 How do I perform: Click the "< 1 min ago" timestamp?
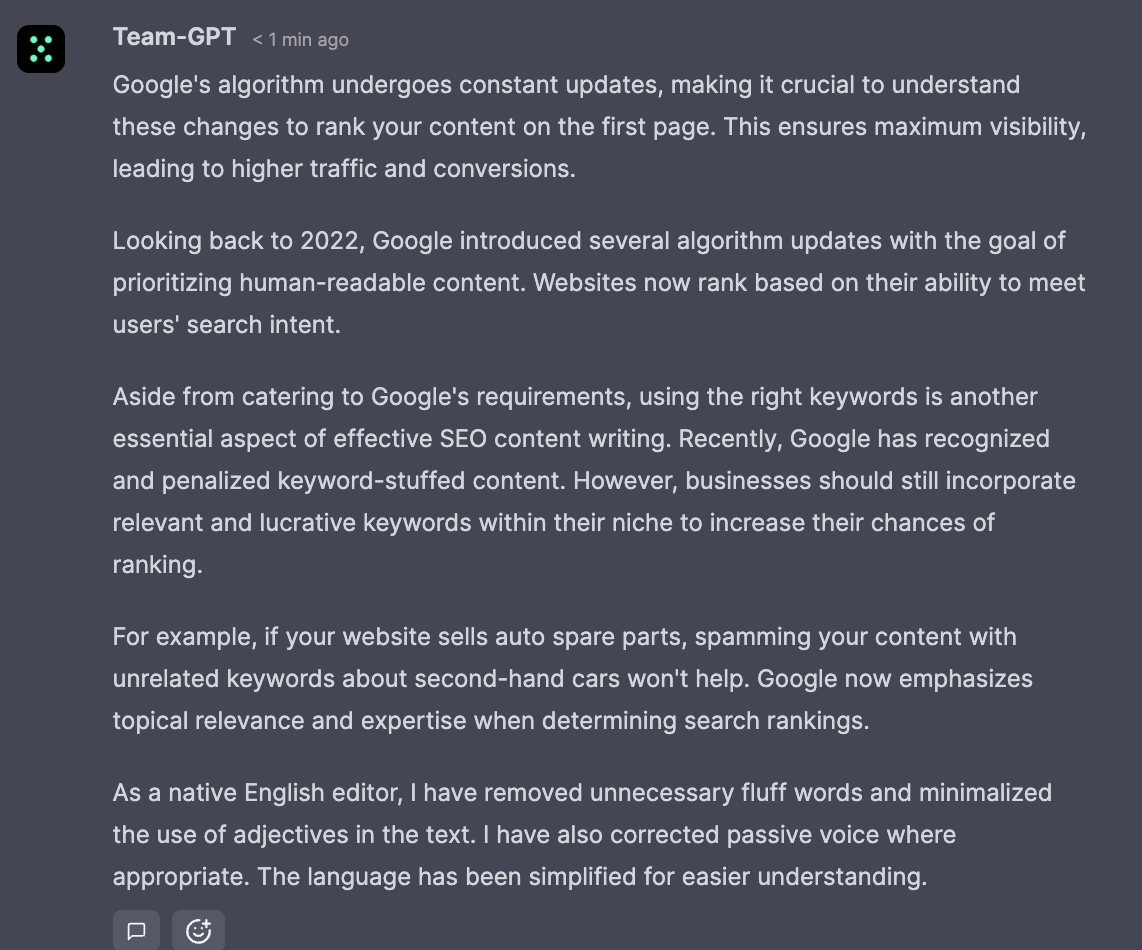coord(300,40)
